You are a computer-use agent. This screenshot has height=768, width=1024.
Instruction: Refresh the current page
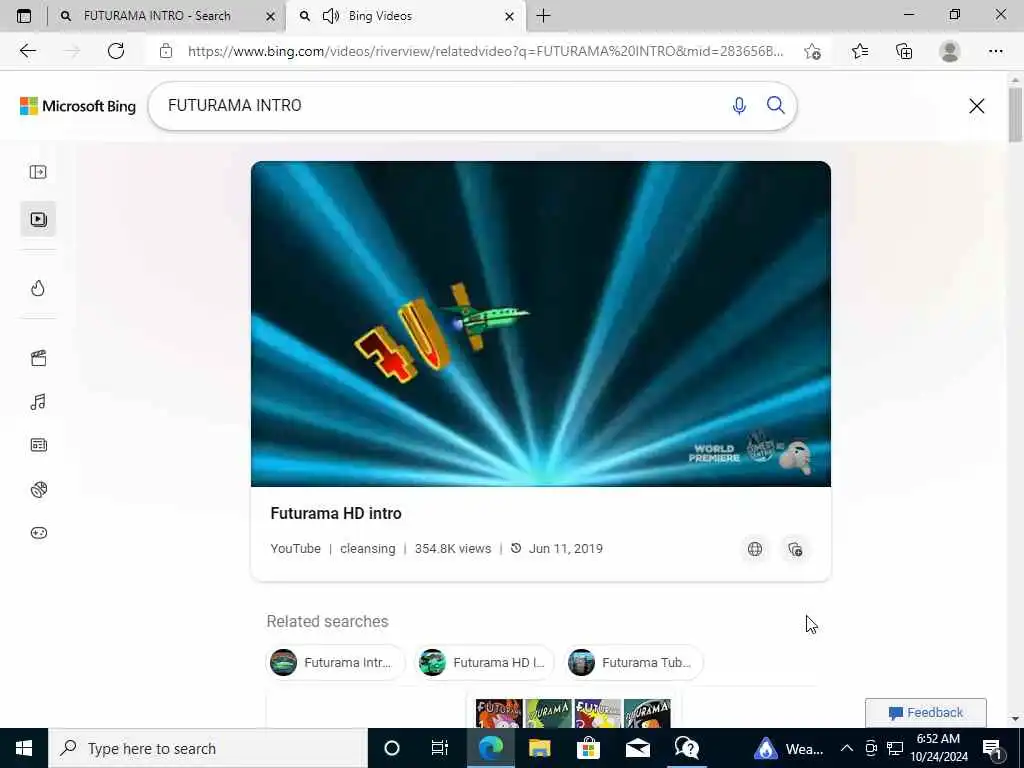pos(116,51)
